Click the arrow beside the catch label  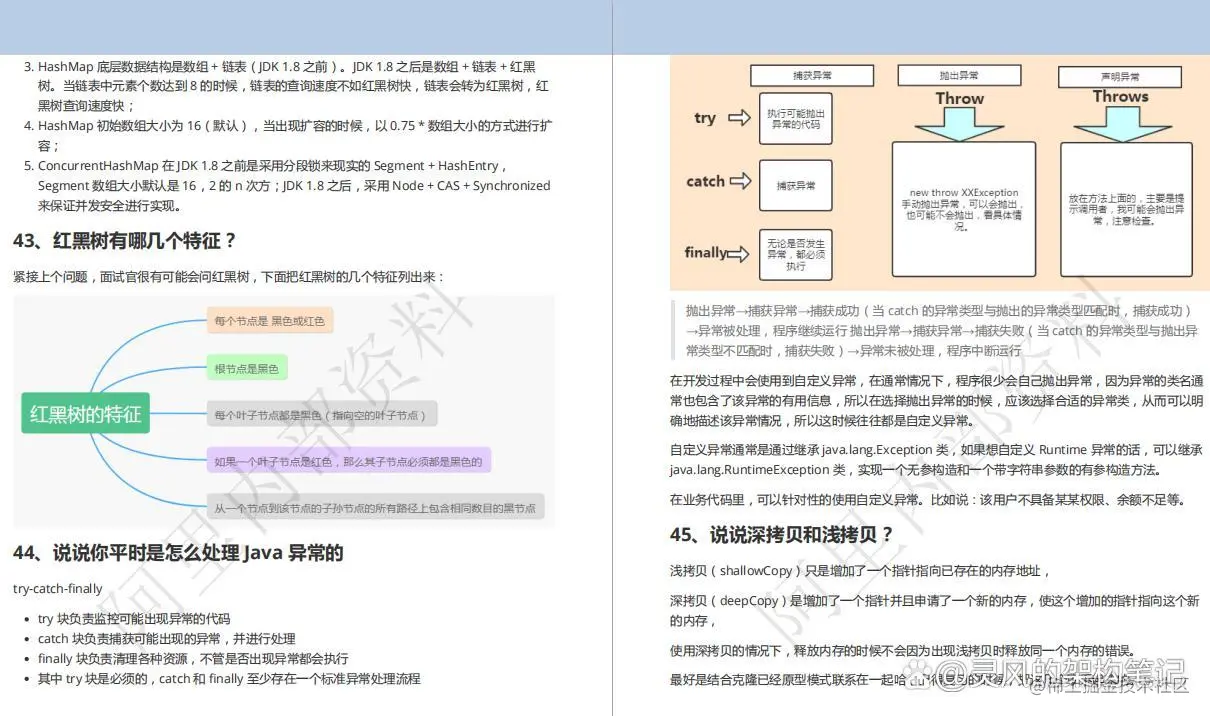pos(740,181)
